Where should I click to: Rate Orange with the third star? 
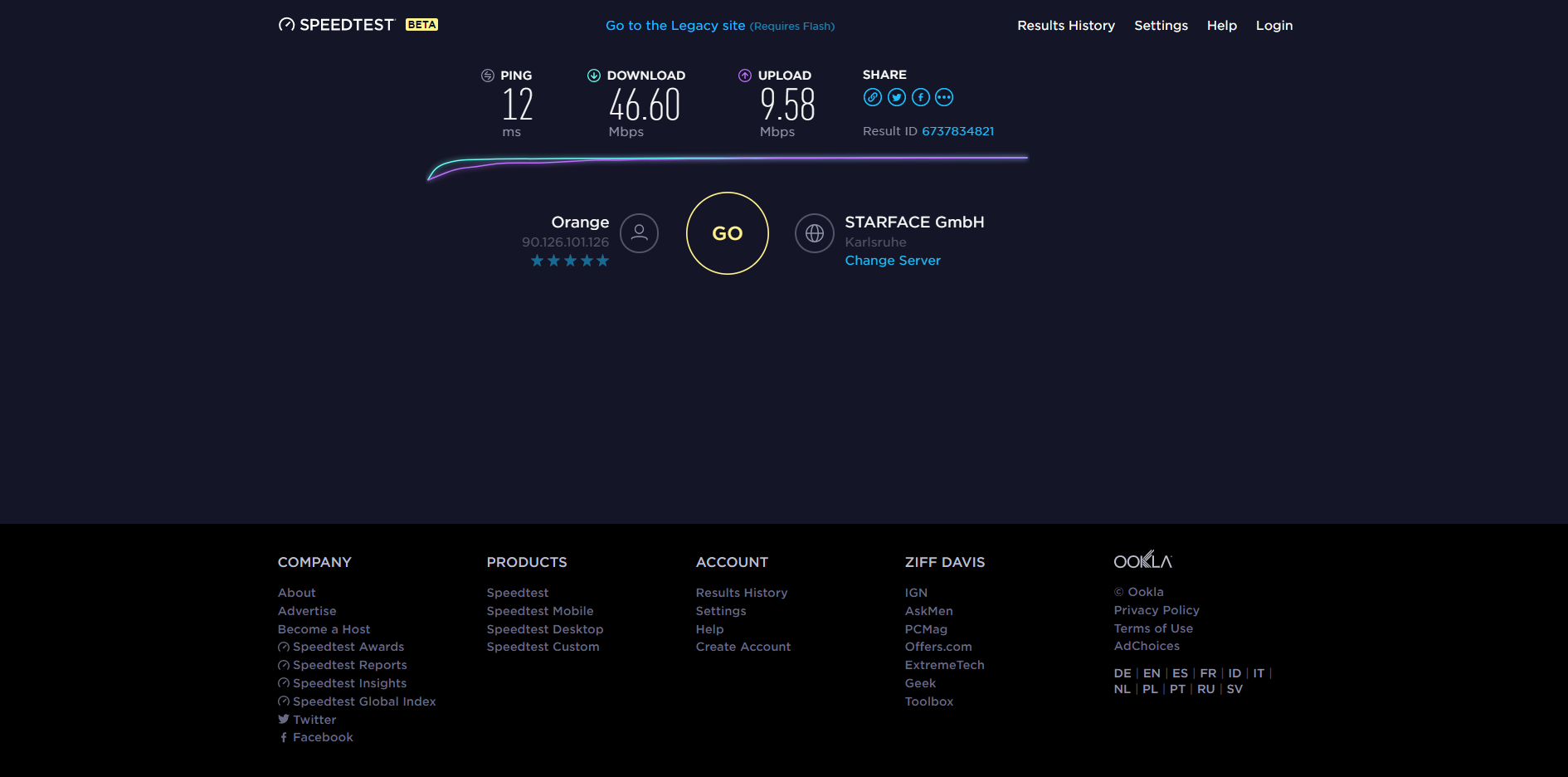click(570, 261)
